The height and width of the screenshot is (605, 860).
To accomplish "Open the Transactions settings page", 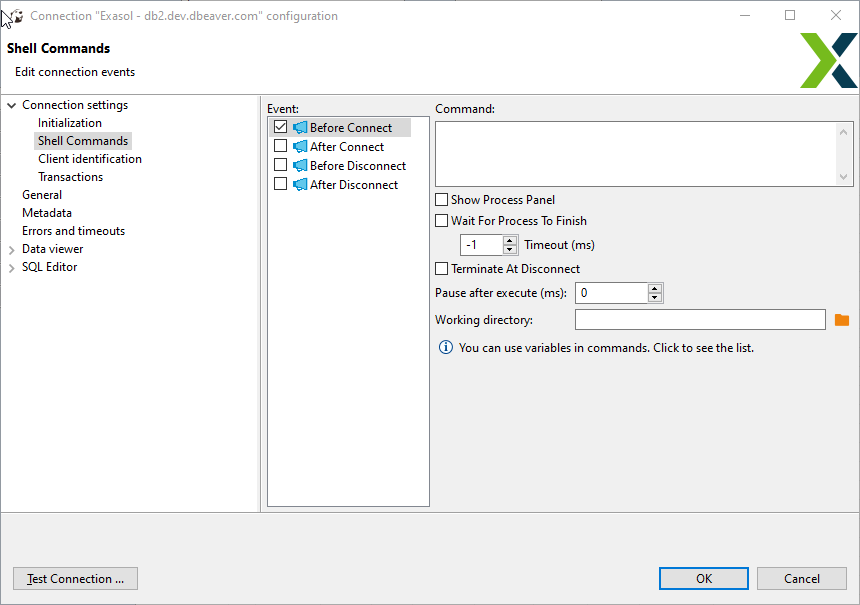I will point(70,176).
